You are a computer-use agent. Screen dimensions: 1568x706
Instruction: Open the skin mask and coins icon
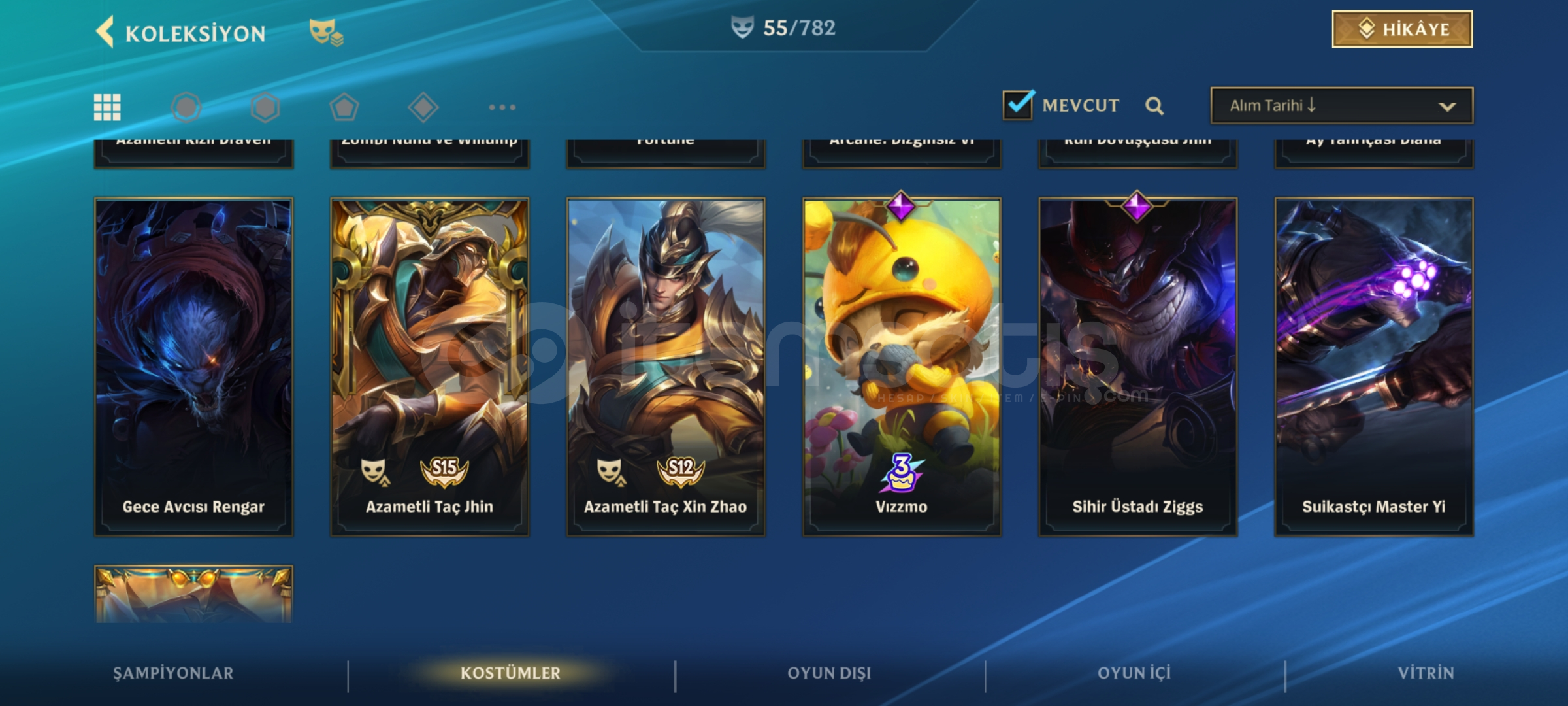[326, 32]
